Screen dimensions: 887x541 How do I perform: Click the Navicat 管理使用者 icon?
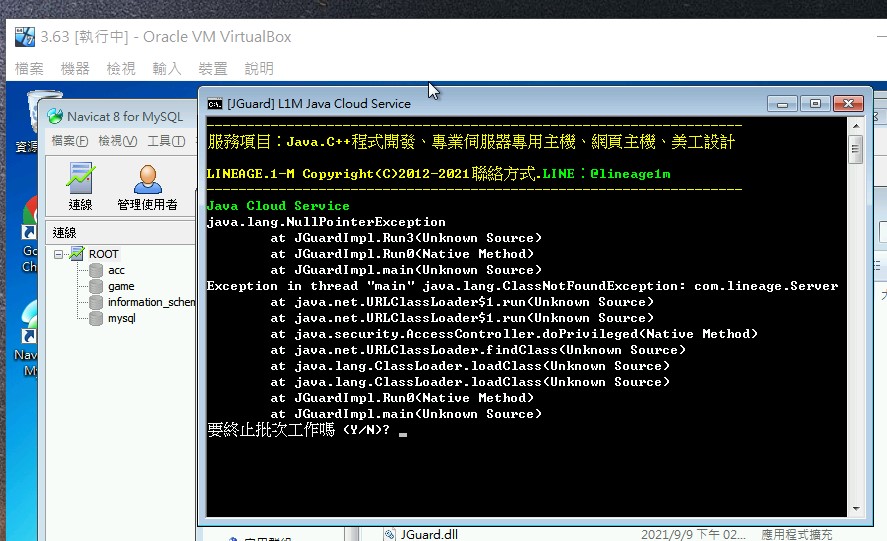147,187
